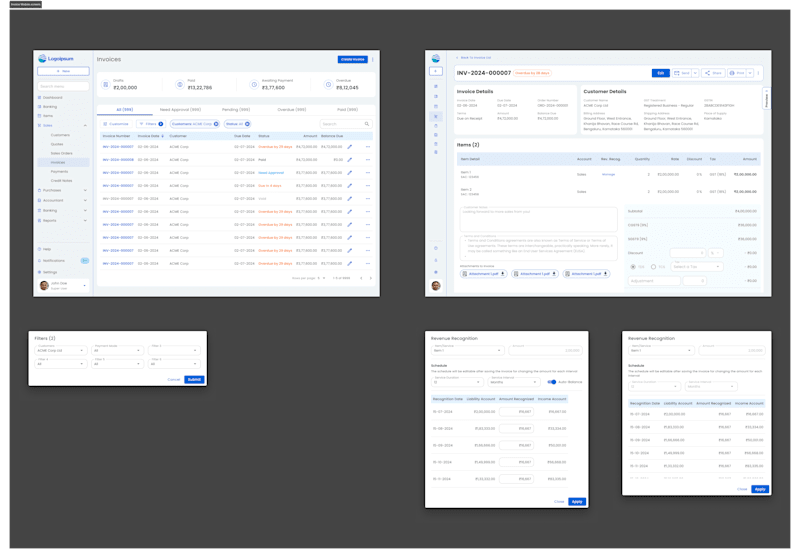Open Payment Mode dropdown in Filters panel
This screenshot has height=558, width=800.
117,350
